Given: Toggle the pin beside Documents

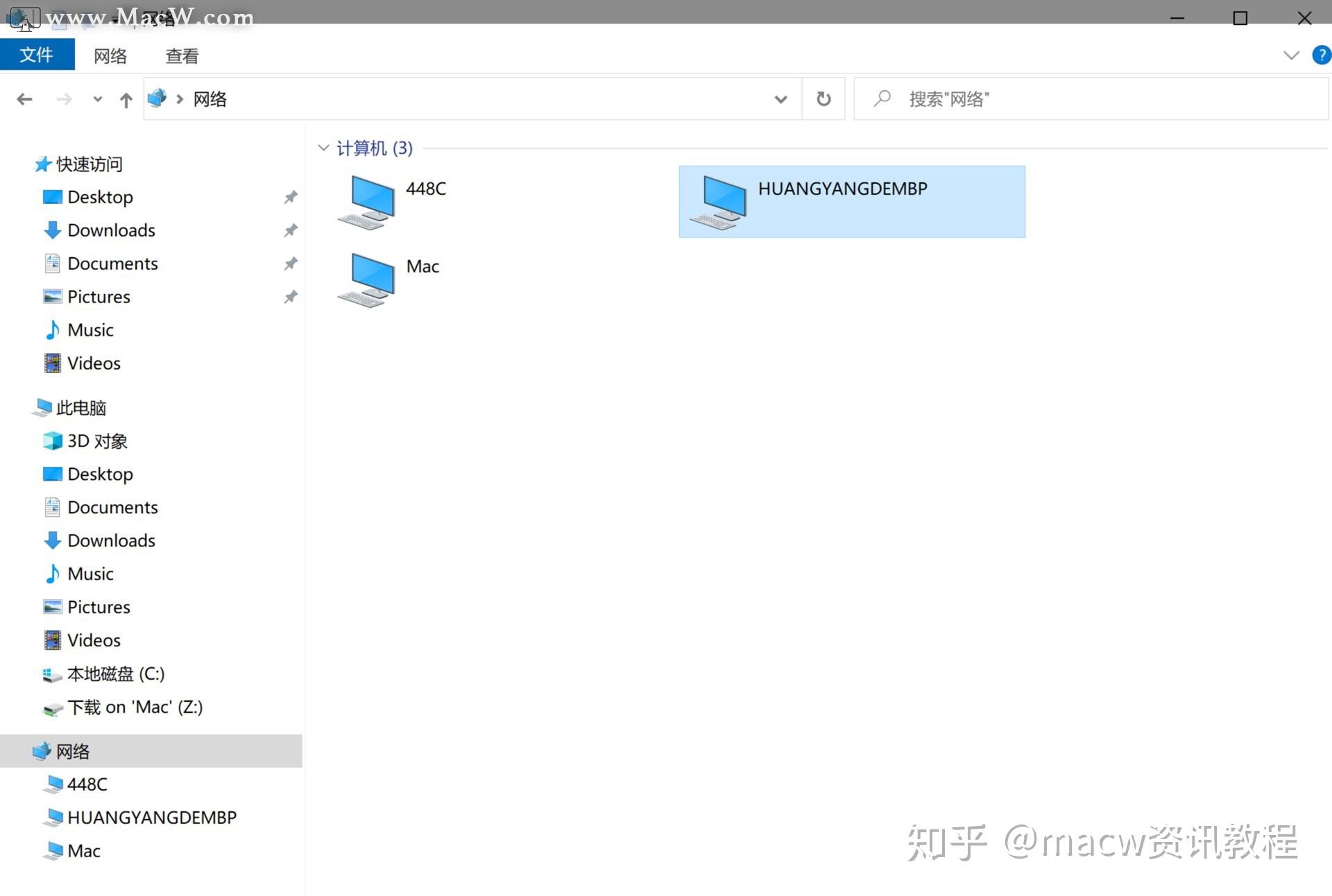Looking at the screenshot, I should tap(291, 264).
